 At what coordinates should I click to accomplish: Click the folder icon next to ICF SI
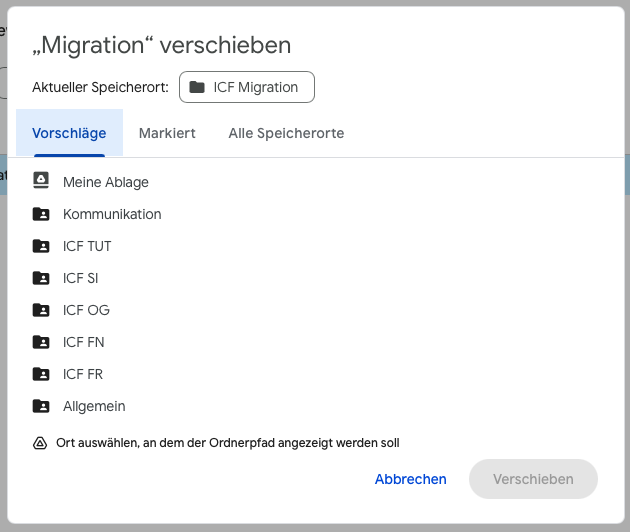(x=40, y=278)
